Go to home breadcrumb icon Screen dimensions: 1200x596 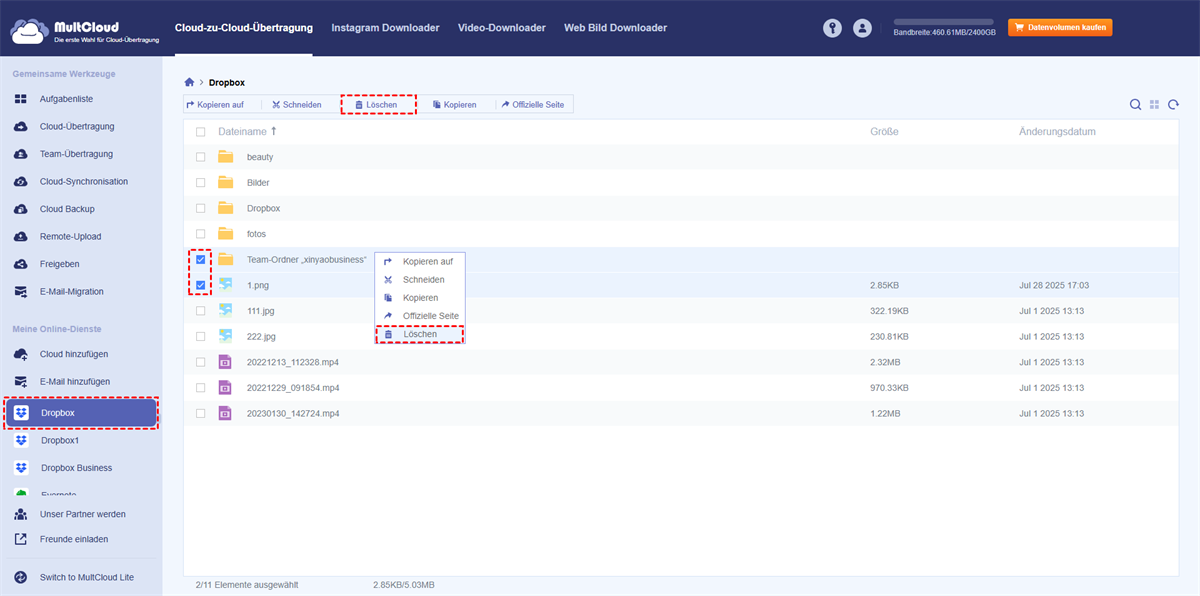190,82
